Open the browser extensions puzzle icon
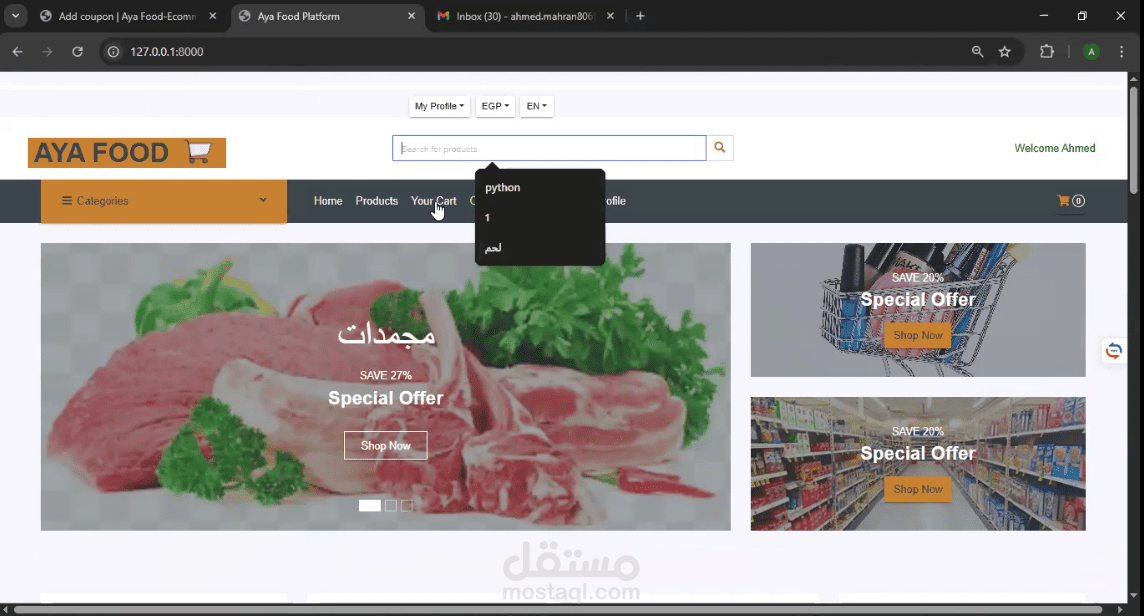The image size is (1144, 616). (1047, 51)
